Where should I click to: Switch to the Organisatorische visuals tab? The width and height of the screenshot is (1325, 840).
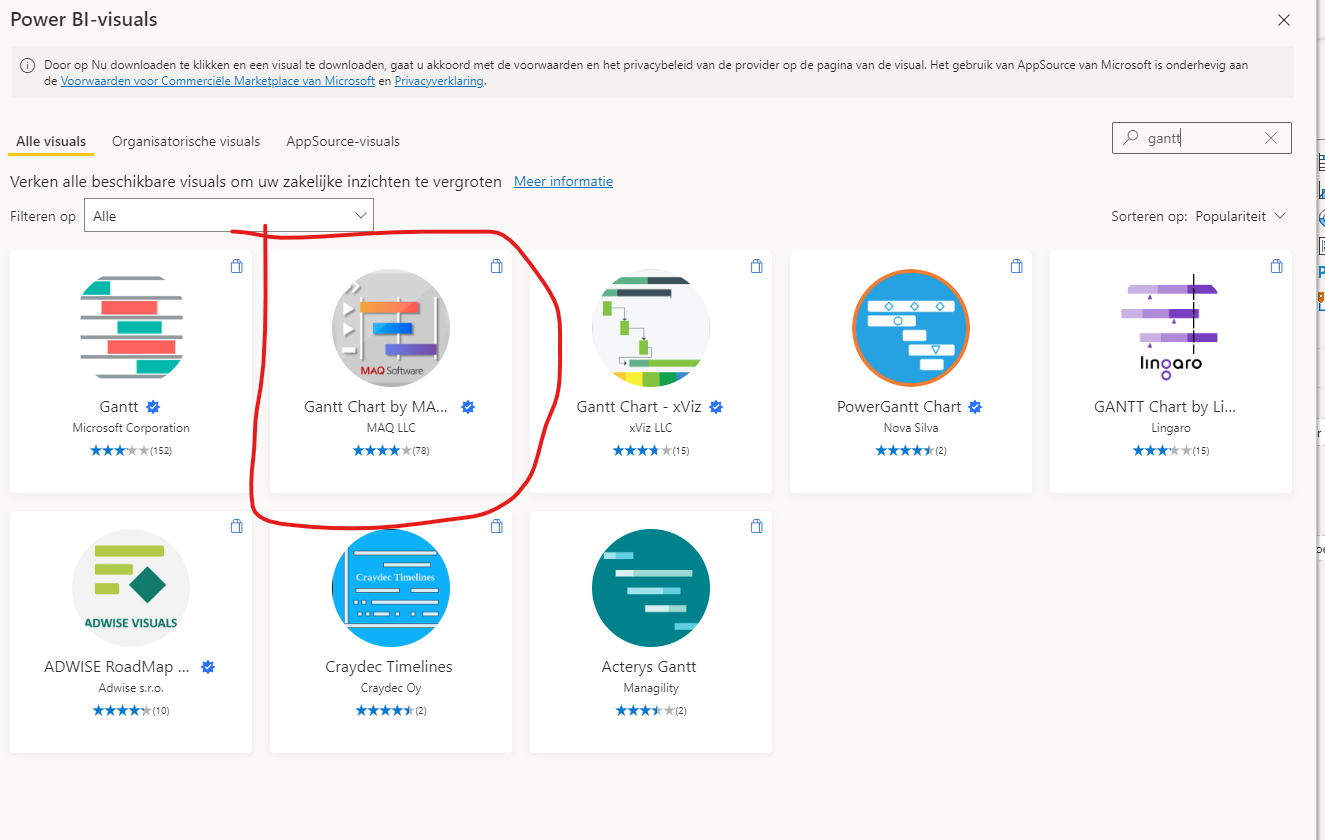(x=186, y=142)
